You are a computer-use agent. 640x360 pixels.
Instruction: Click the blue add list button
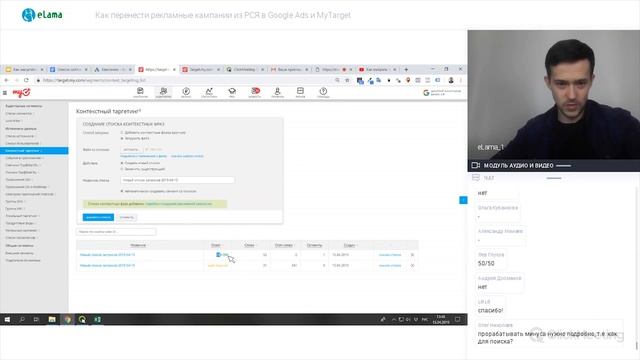tap(98, 217)
